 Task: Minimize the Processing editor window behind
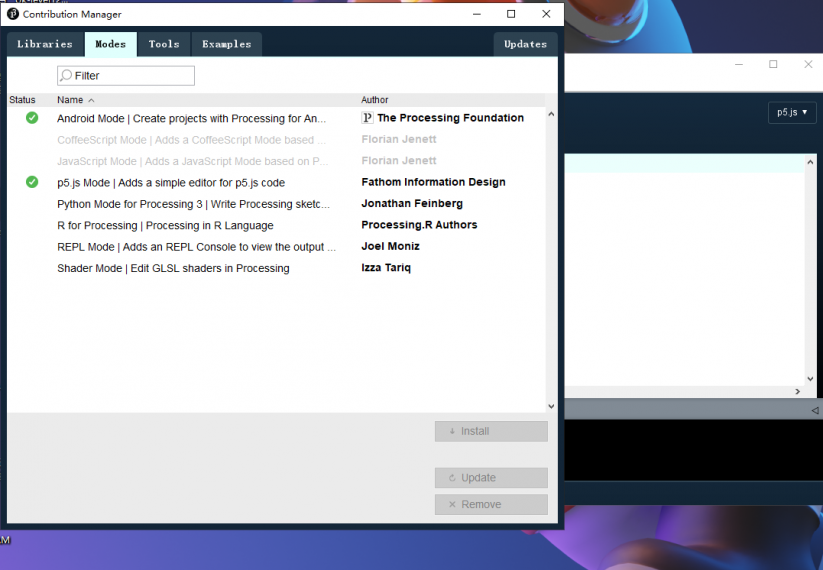coord(739,64)
